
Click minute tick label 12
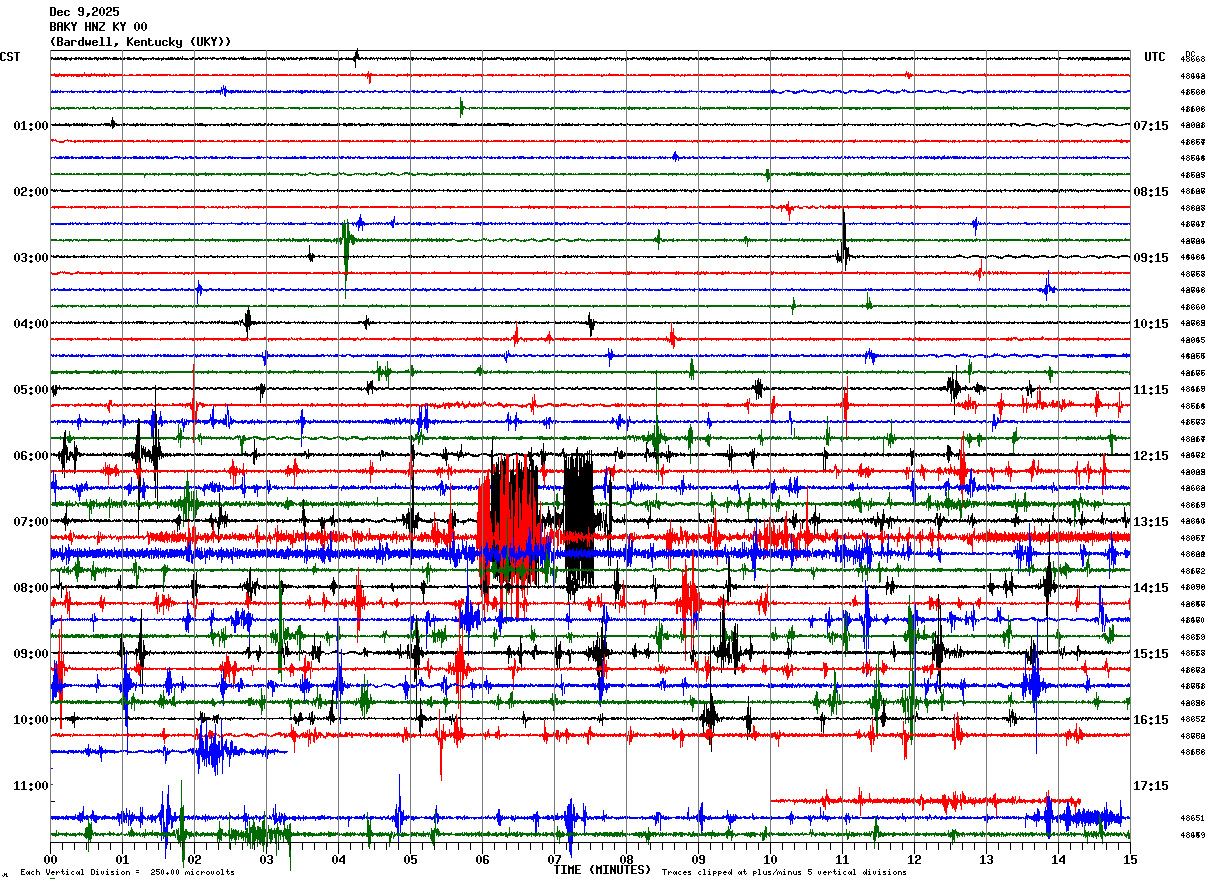pos(914,859)
